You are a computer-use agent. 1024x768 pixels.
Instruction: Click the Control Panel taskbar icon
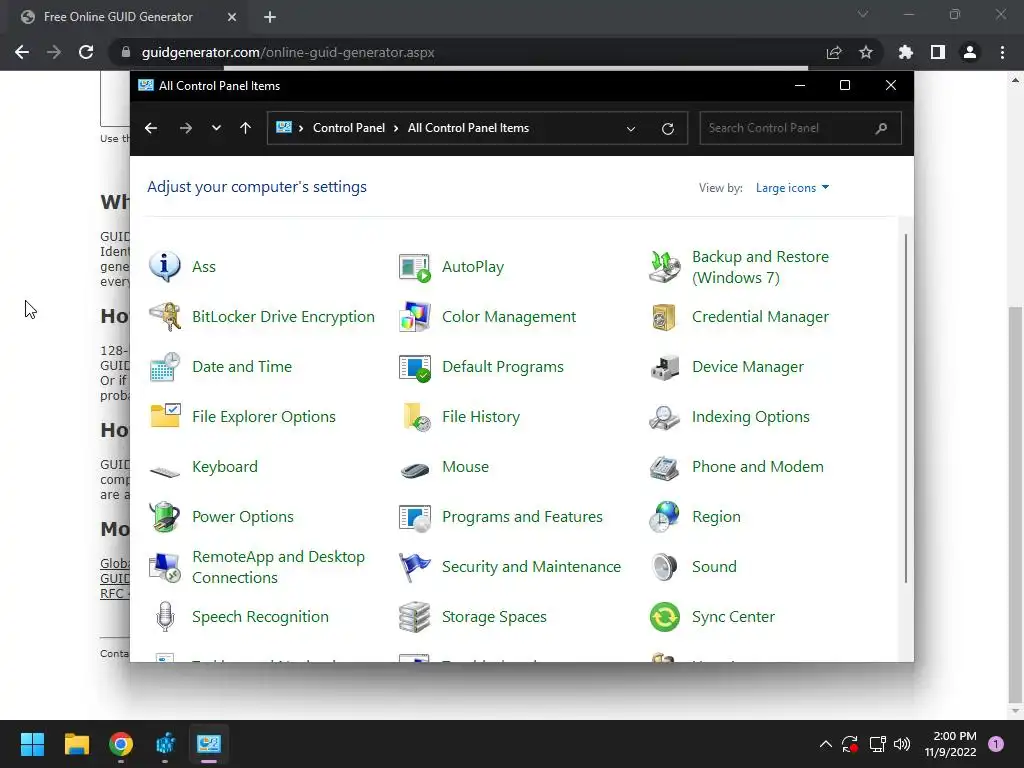[x=209, y=744]
